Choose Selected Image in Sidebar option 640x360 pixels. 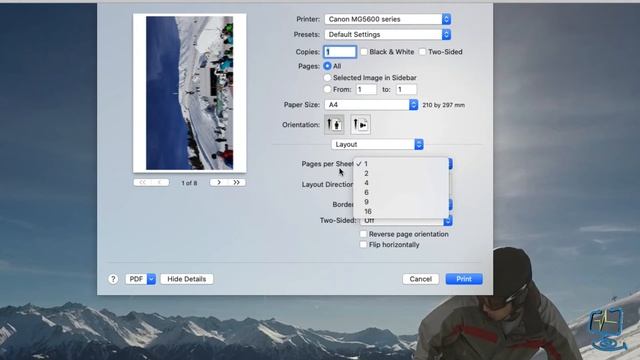pos(327,78)
